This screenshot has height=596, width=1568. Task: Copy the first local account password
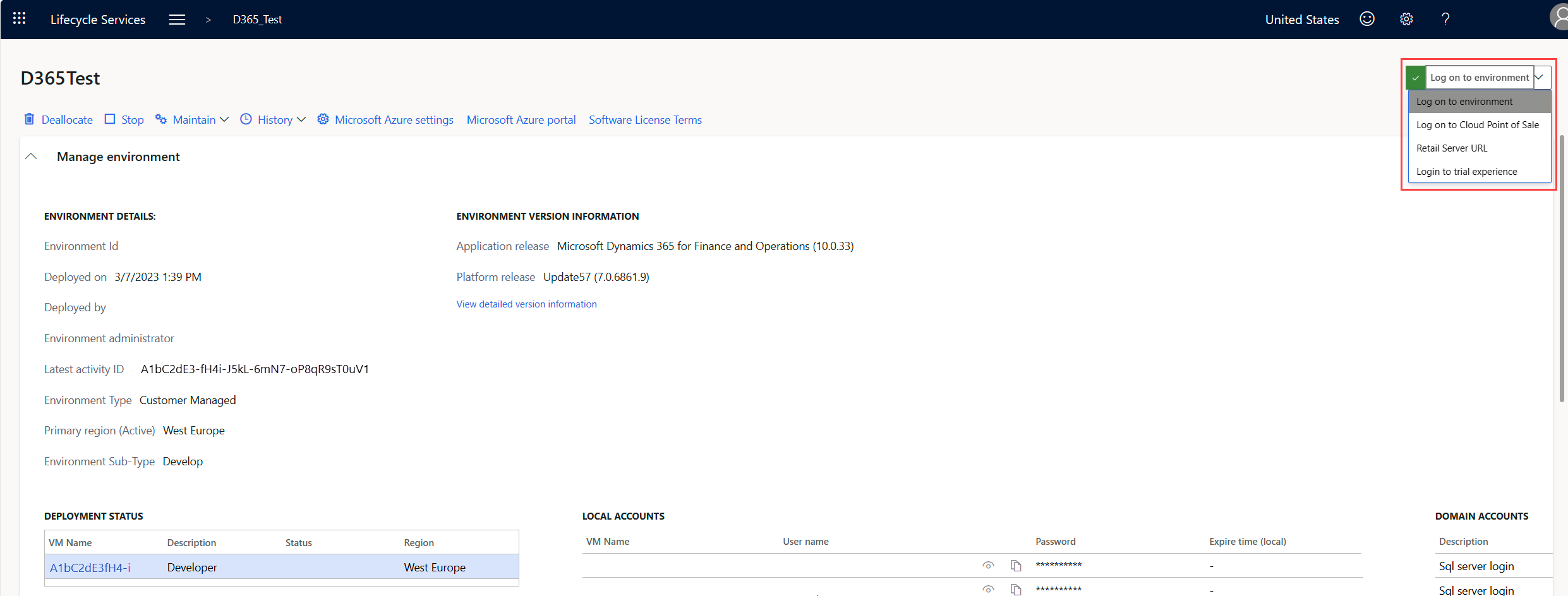point(1016,566)
